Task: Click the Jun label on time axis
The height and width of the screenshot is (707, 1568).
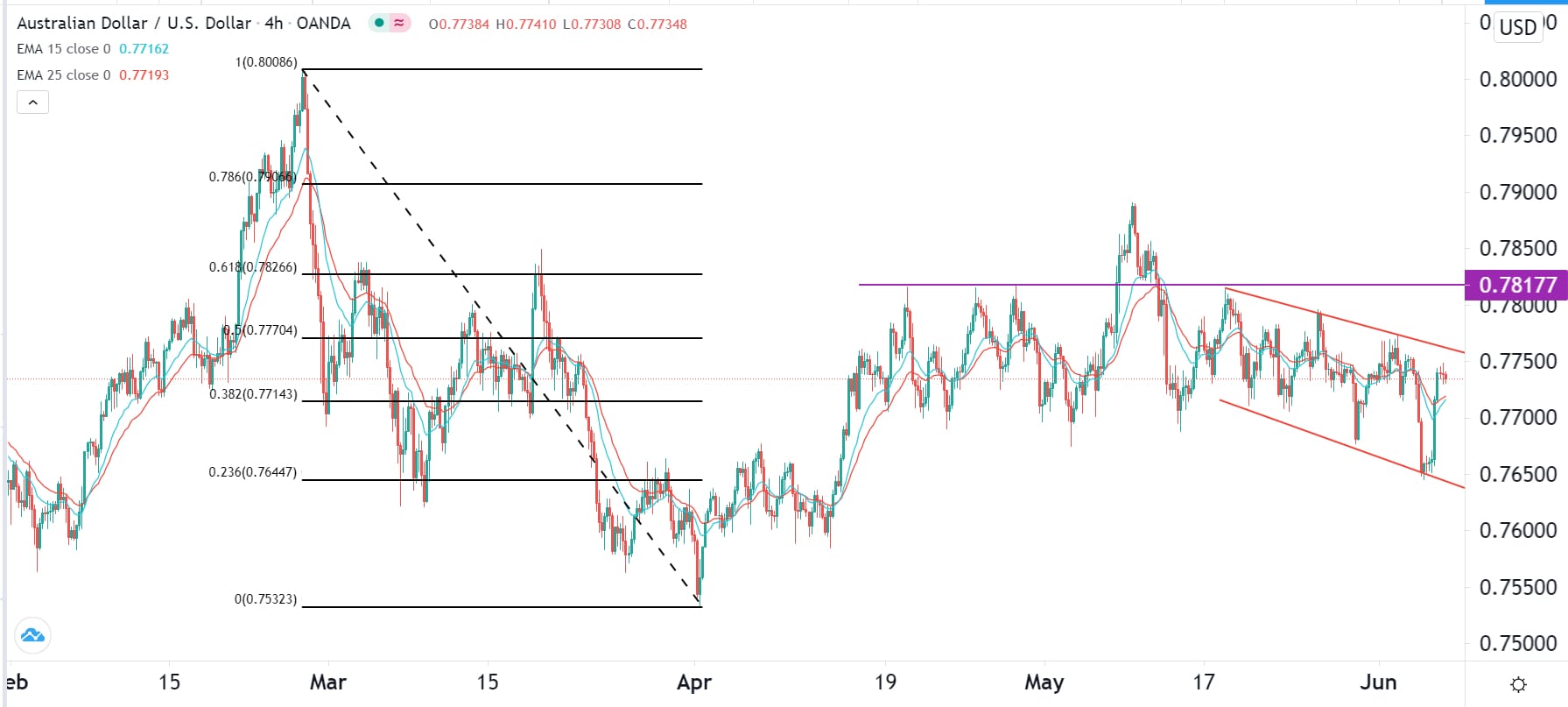Action: (1379, 682)
